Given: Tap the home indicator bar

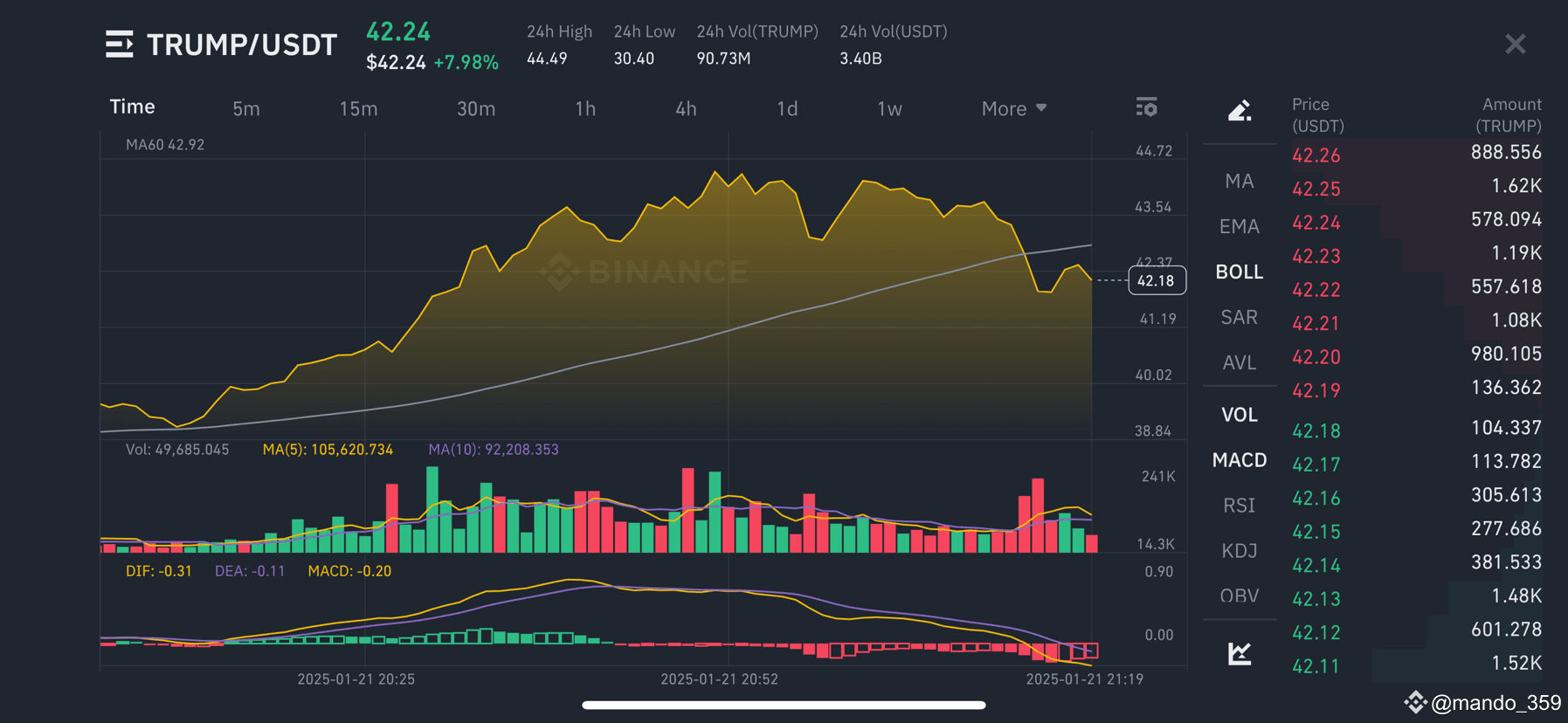Looking at the screenshot, I should [x=784, y=705].
